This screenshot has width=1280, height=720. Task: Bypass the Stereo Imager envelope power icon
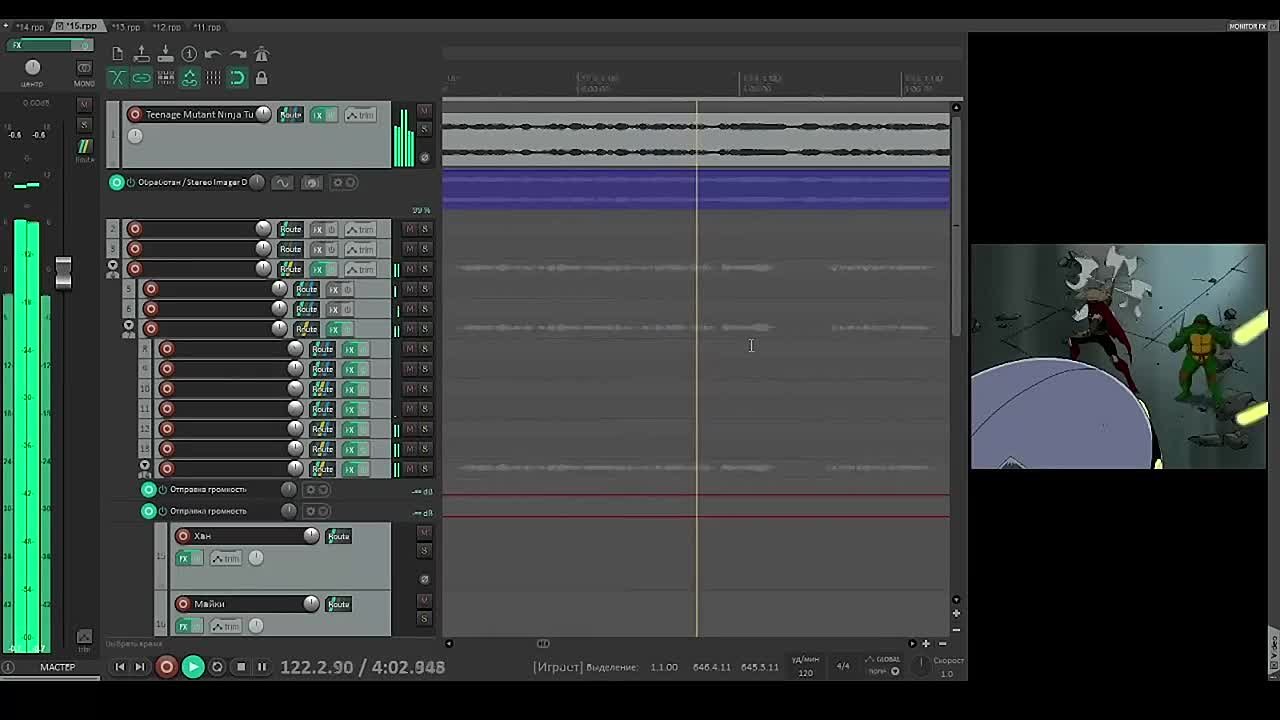pyautogui.click(x=130, y=183)
